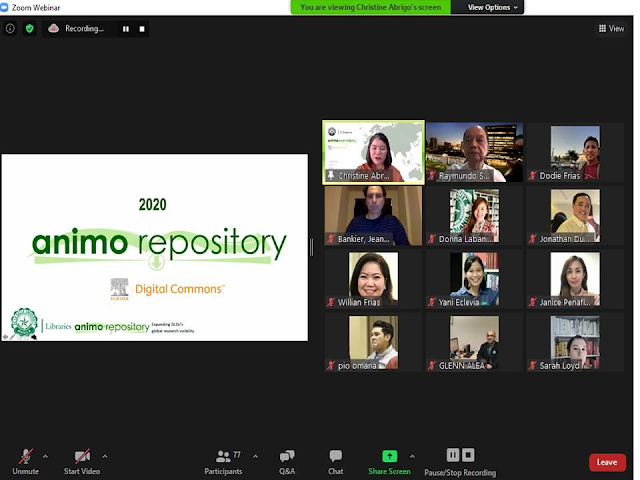Click the divider handle between slide and gallery
640x480 pixels.
click(312, 247)
